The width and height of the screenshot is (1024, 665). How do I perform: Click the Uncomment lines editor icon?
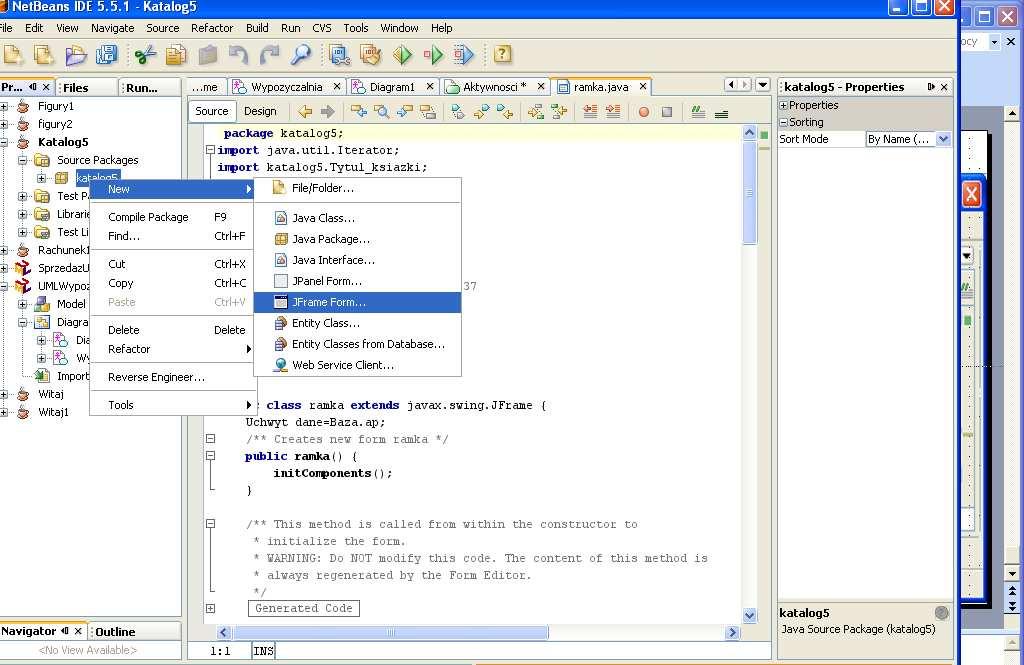[x=721, y=113]
